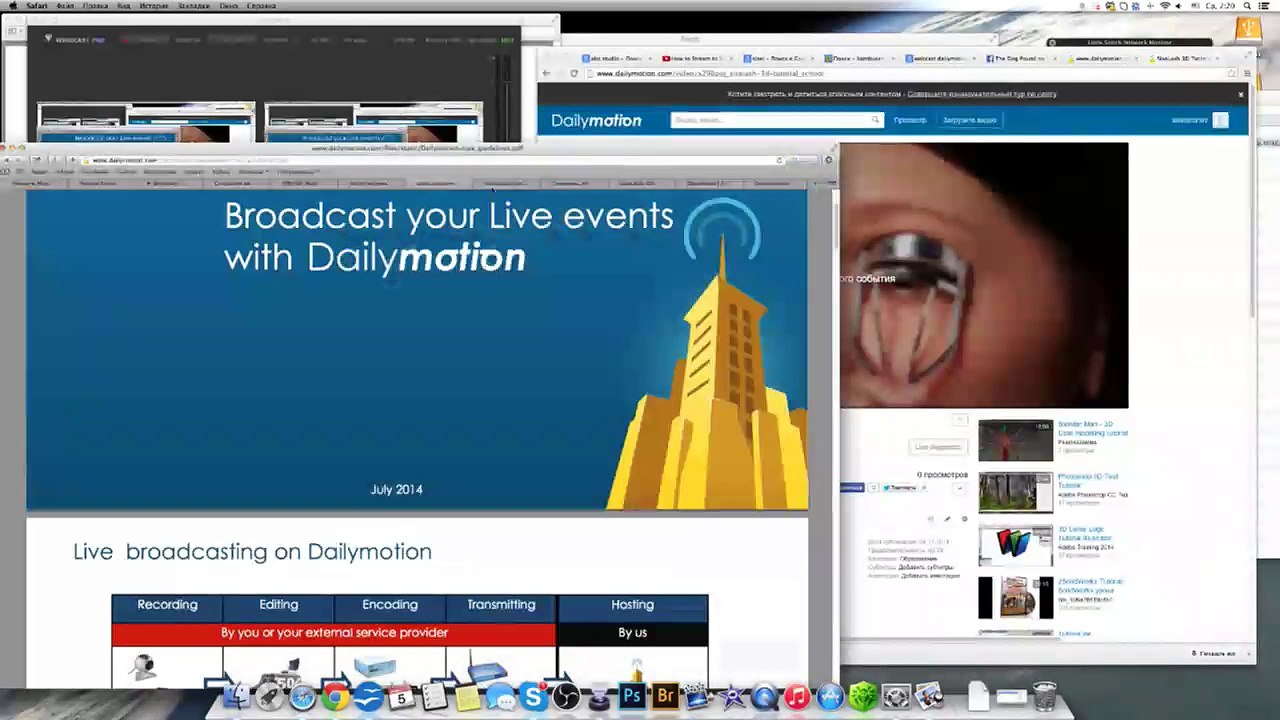
Task: Open Safari compass icon in Dock
Action: pos(302,696)
